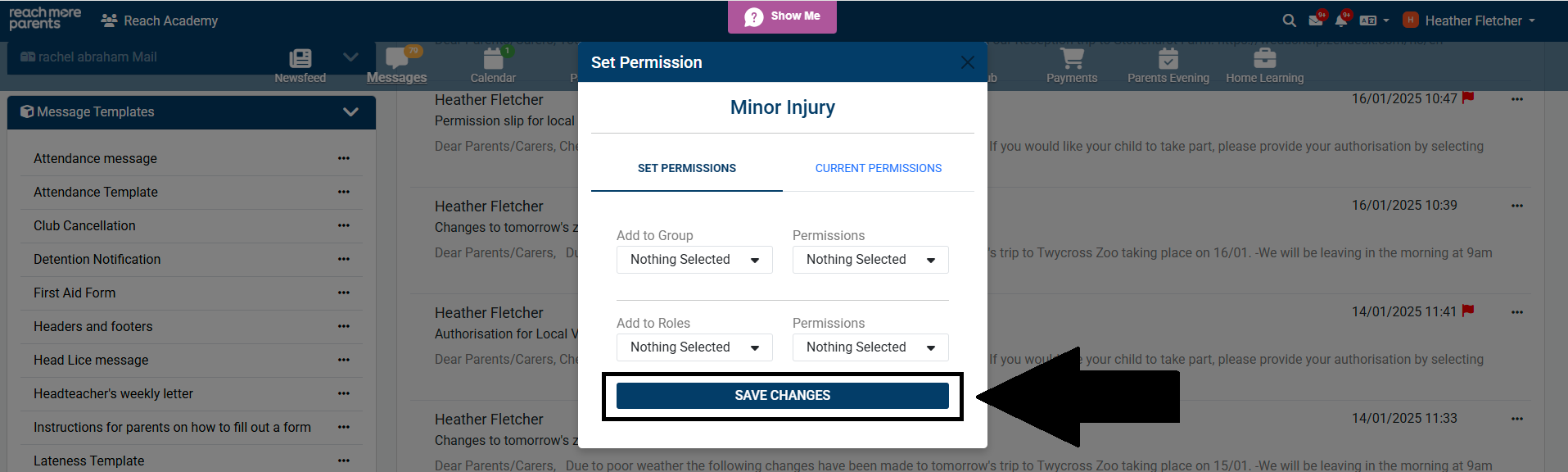Go to Payments shopping cart icon

[1071, 59]
